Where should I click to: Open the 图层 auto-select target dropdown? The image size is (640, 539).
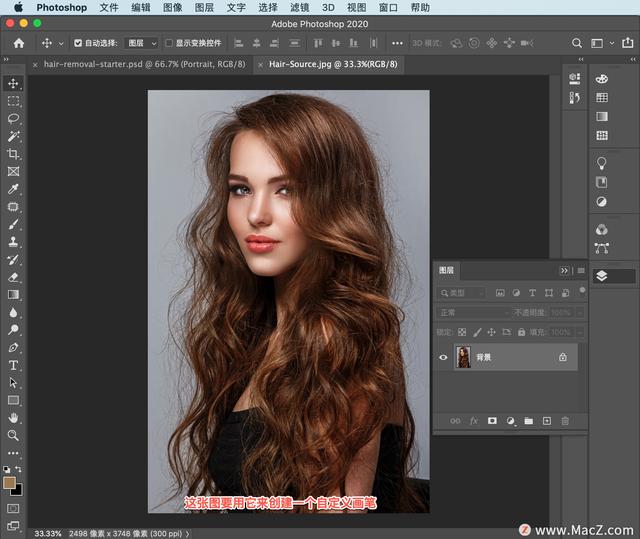pos(140,44)
